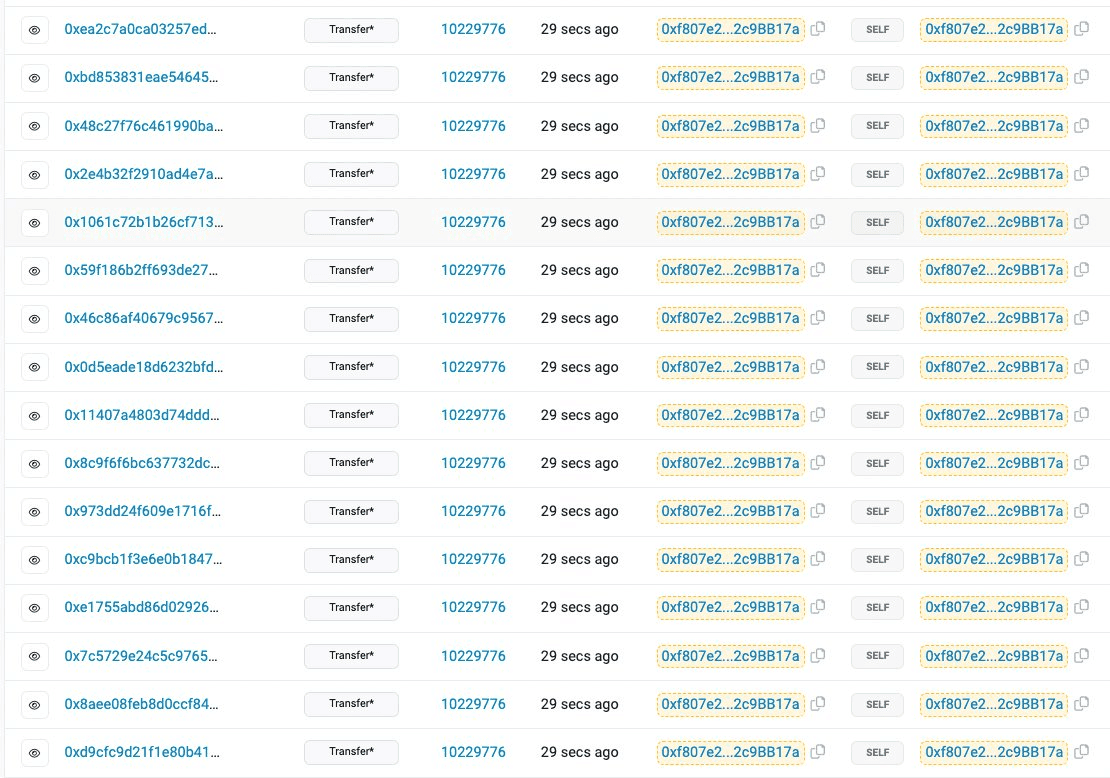Copy the To address in 0x2e4b32f2910ad4e7a row
The width and height of the screenshot is (1110, 778).
(x=1081, y=174)
